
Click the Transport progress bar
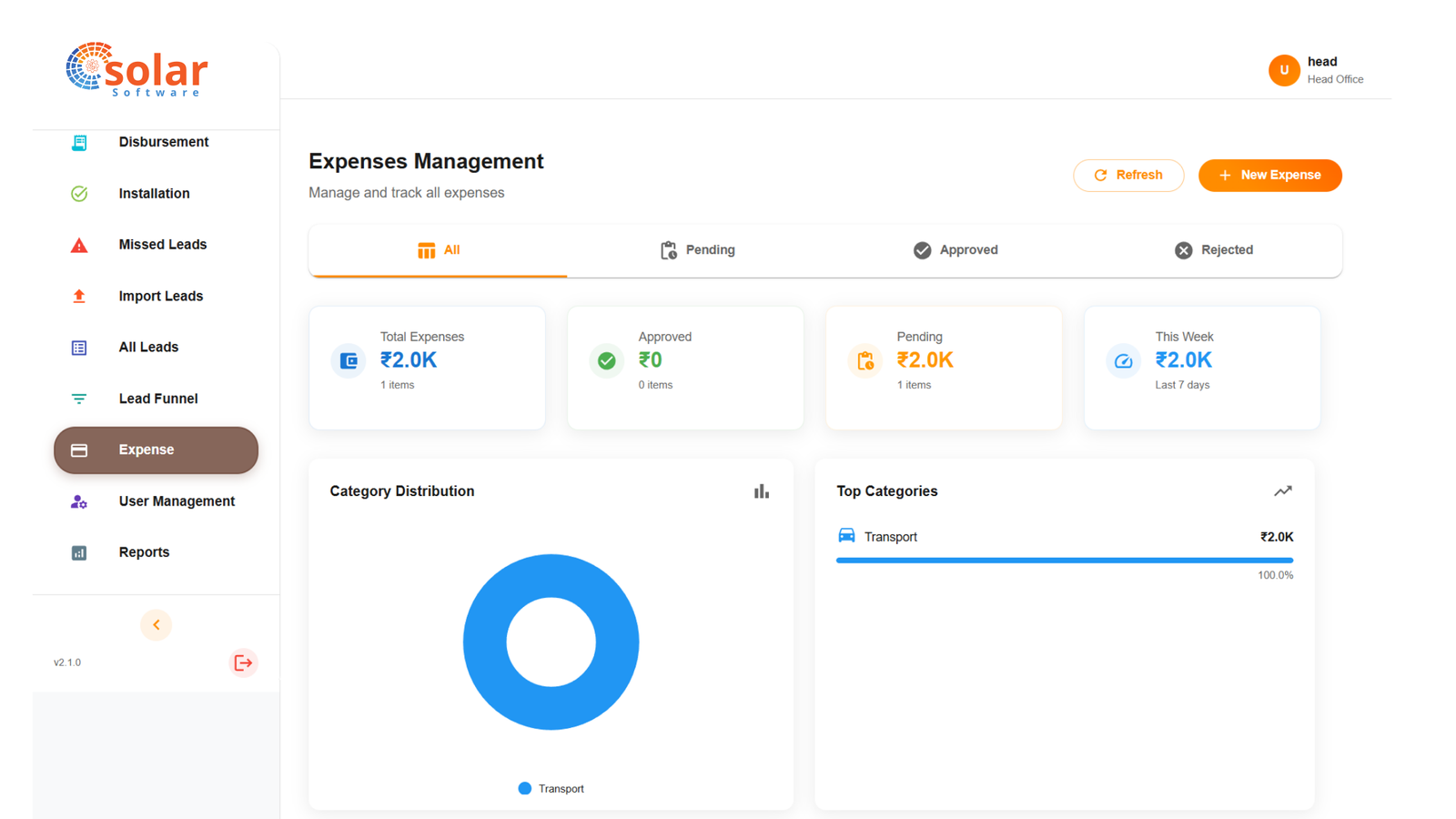pos(1064,560)
